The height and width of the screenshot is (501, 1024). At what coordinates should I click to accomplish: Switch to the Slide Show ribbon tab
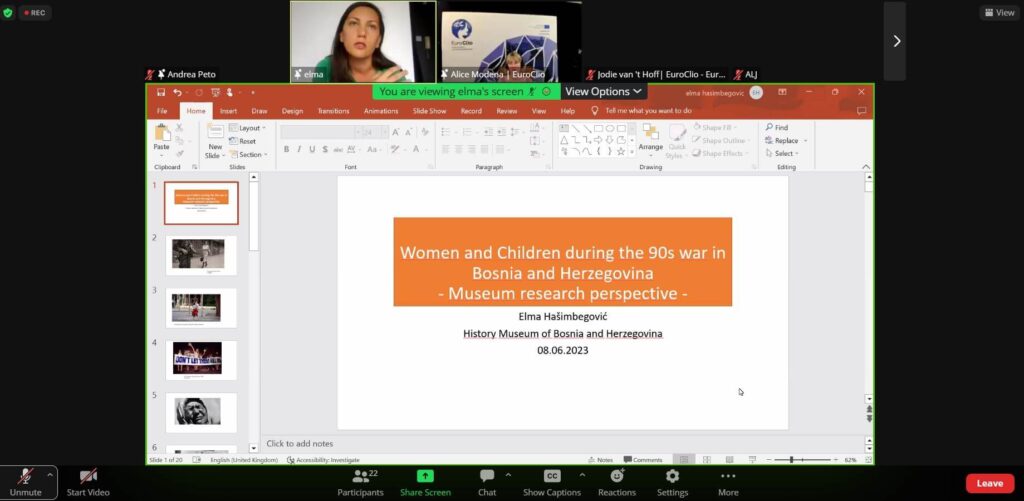[x=429, y=111]
